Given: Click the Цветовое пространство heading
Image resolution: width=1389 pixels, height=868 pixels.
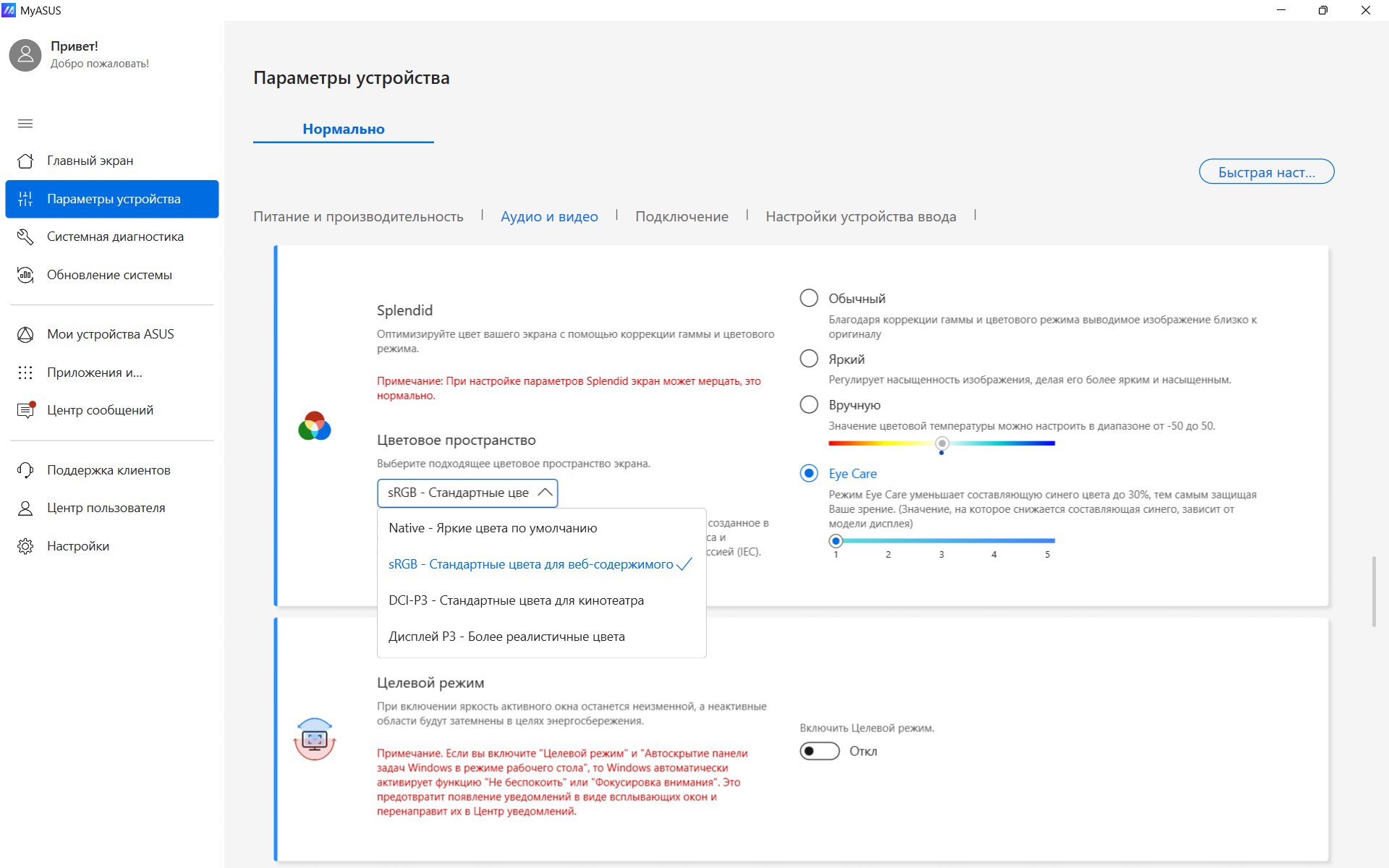Looking at the screenshot, I should [x=456, y=440].
